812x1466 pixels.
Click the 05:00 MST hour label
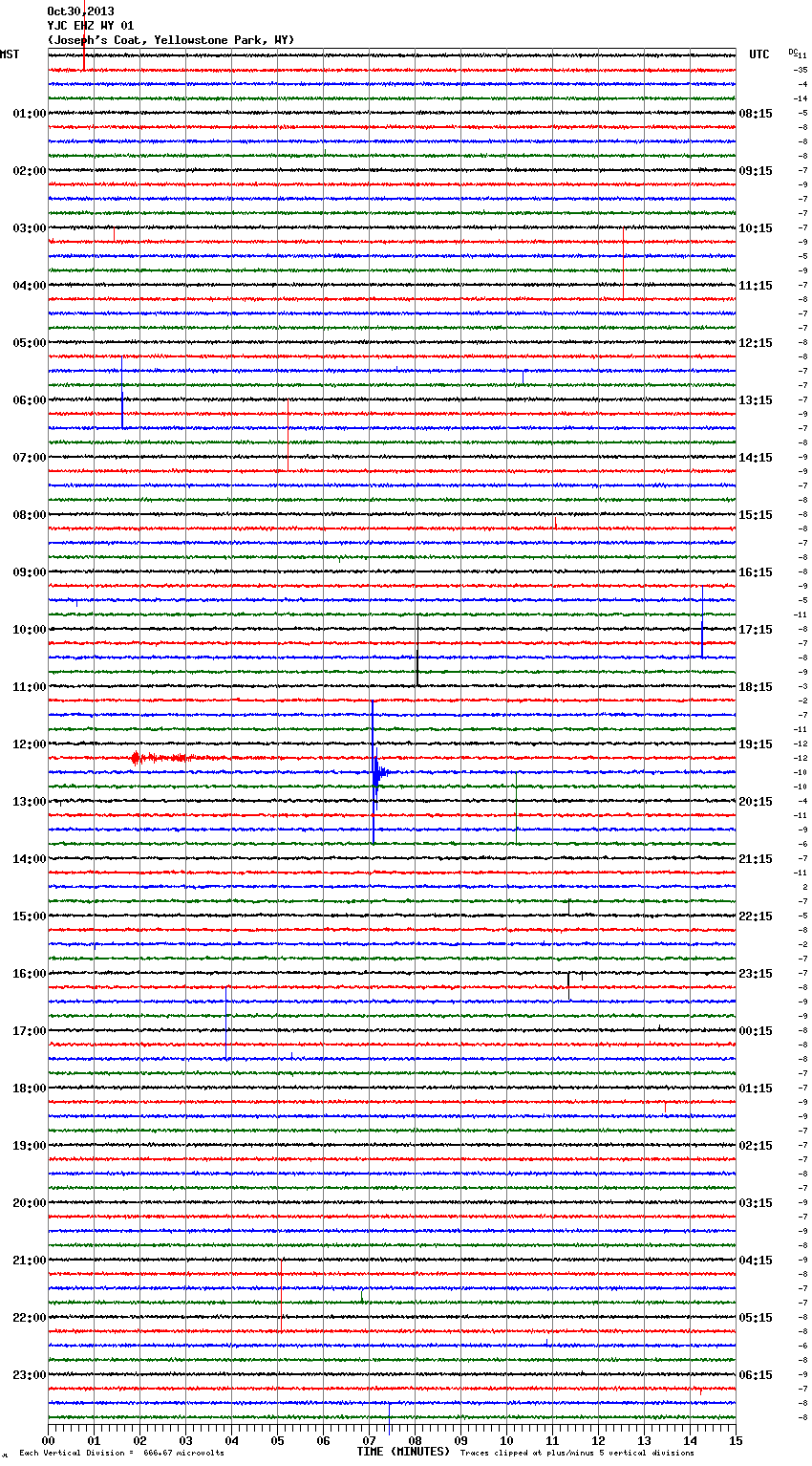pyautogui.click(x=30, y=343)
